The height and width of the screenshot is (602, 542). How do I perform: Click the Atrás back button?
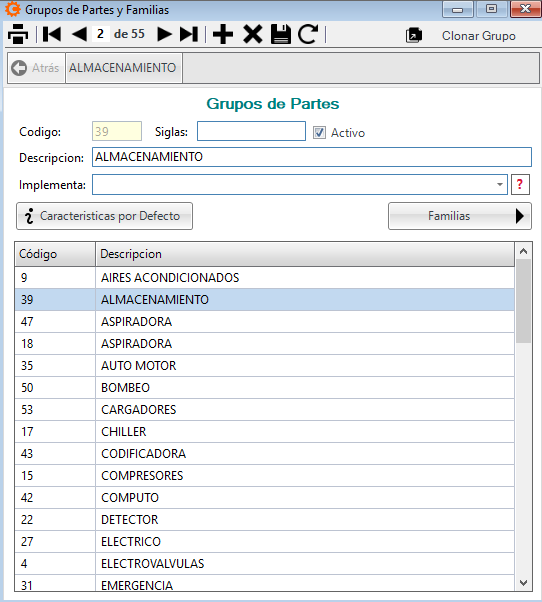click(35, 68)
